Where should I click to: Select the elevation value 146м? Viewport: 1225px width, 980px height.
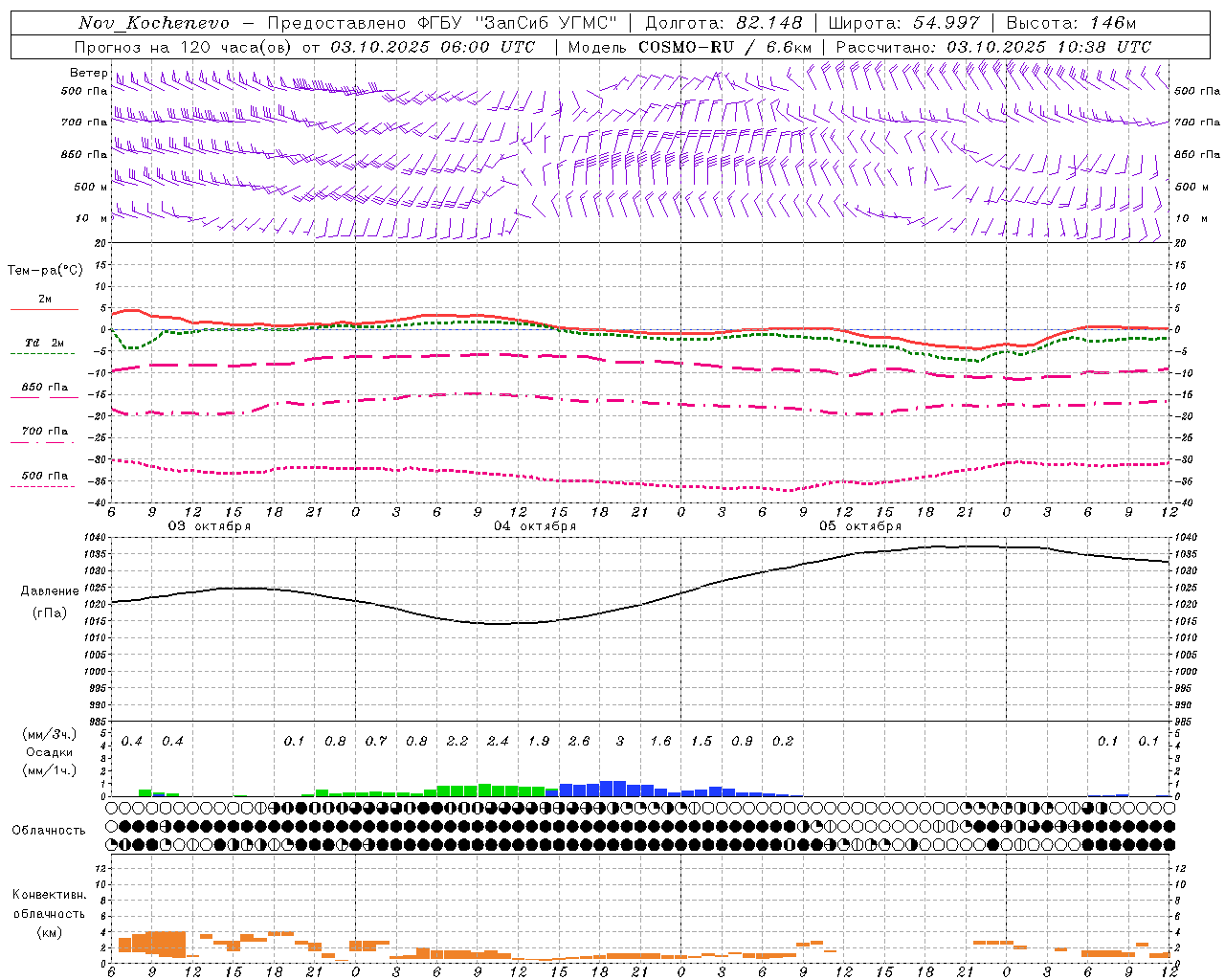pos(1112,23)
